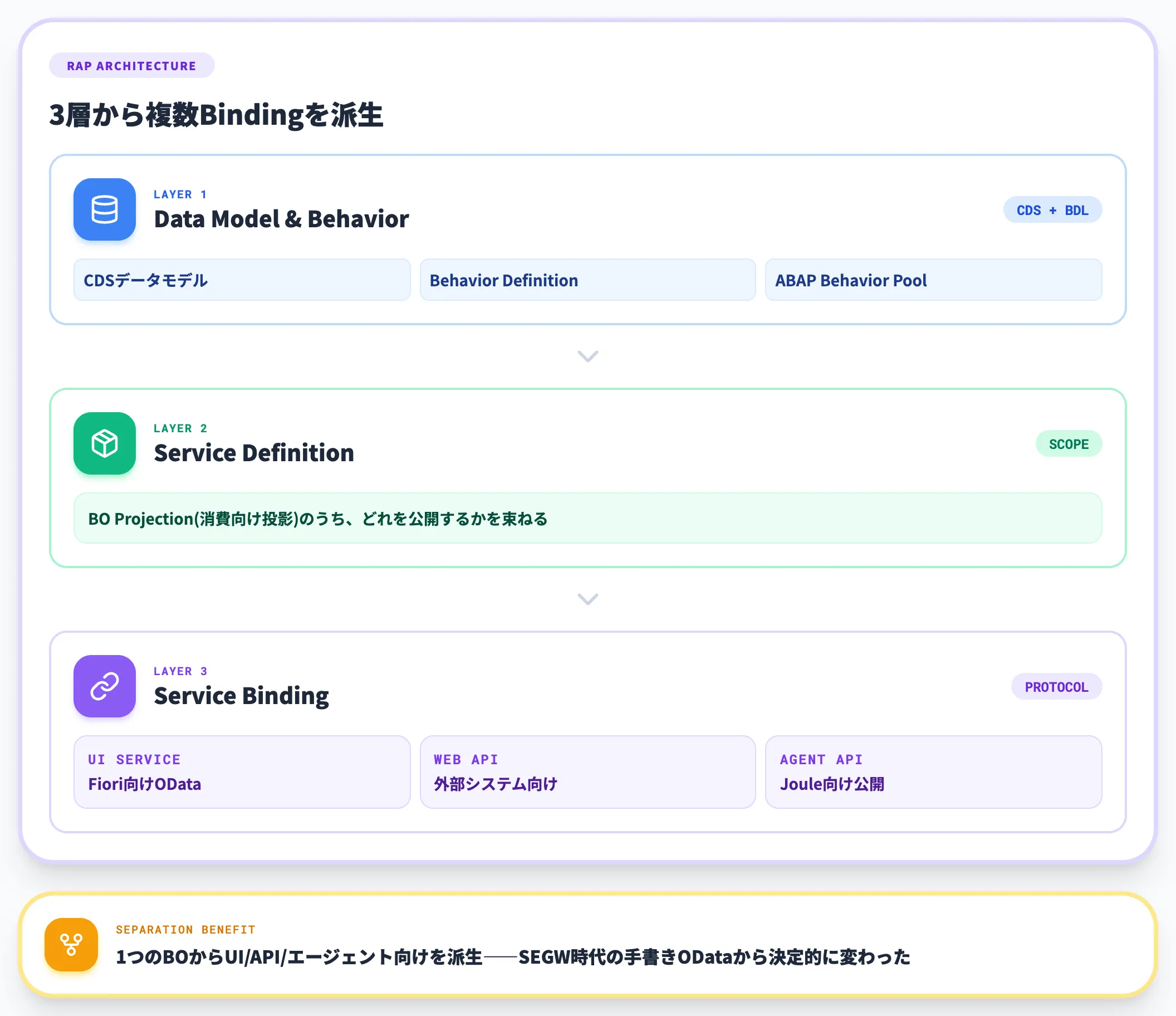This screenshot has width=1176, height=1016.
Task: Open the WEB API 外部システム向け card
Action: tap(587, 772)
